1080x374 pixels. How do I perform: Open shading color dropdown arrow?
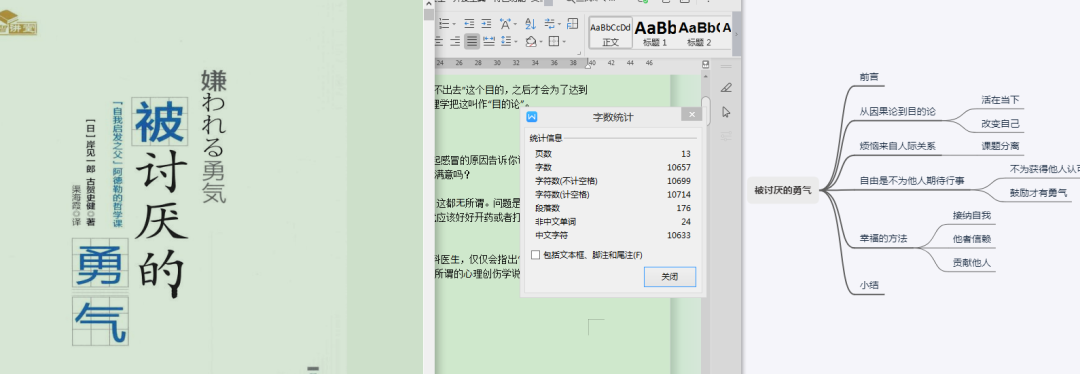click(541, 41)
